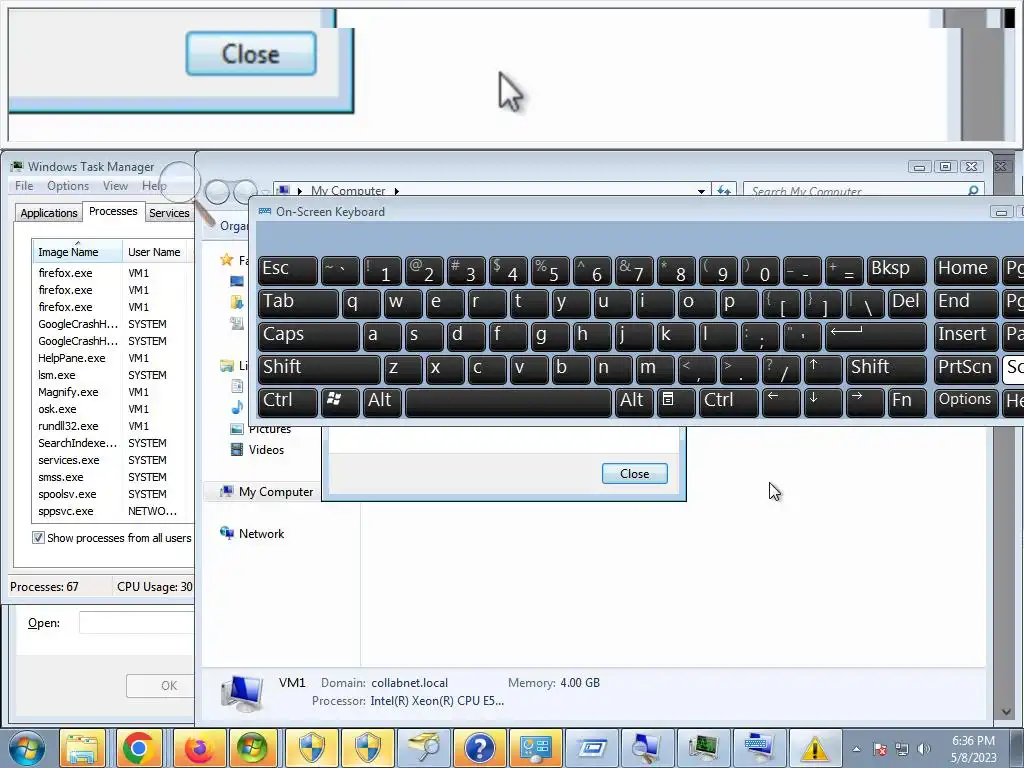The image size is (1024, 768).
Task: Switch to the Services tab
Action: tap(169, 213)
